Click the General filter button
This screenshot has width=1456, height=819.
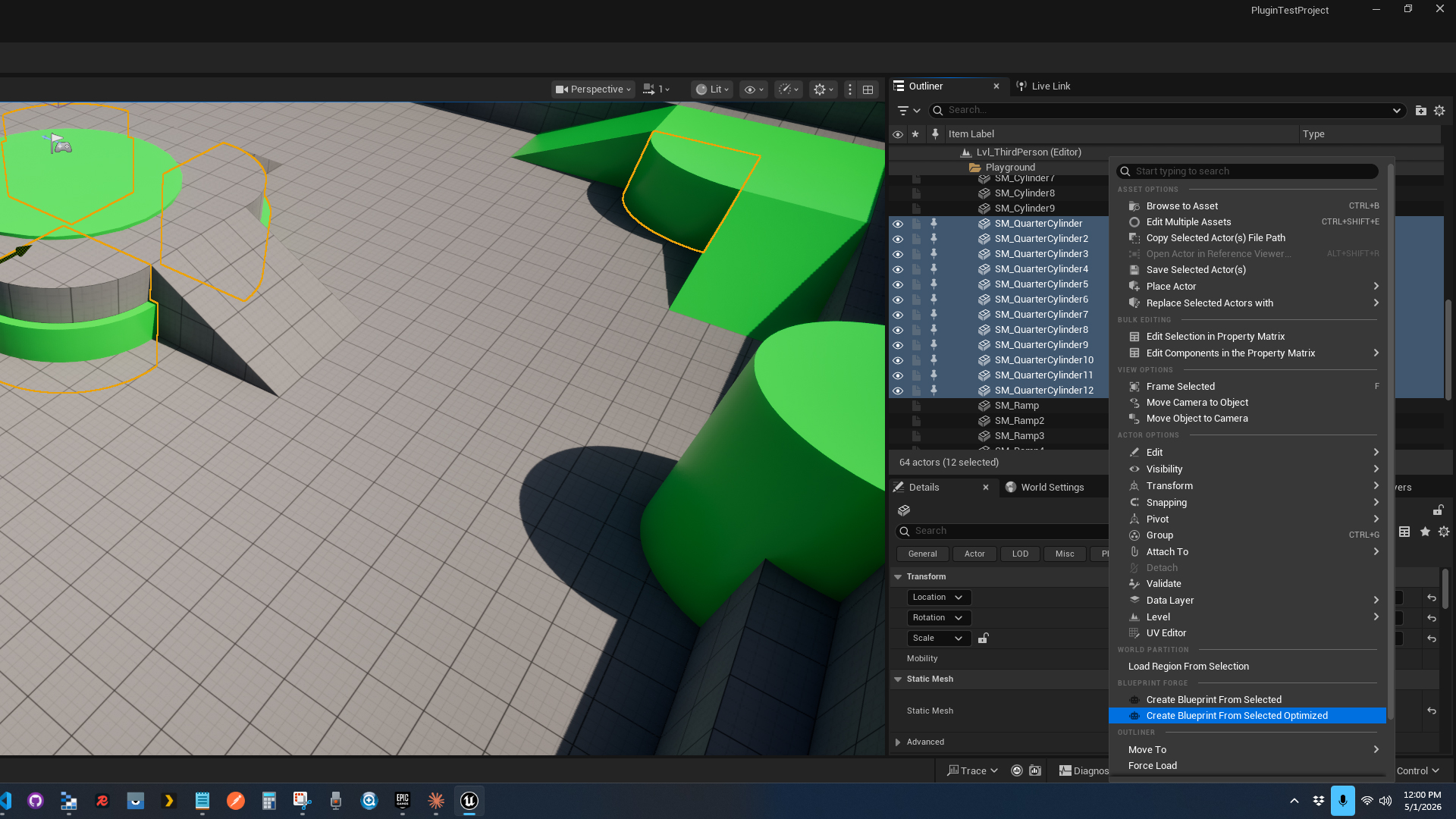point(922,554)
